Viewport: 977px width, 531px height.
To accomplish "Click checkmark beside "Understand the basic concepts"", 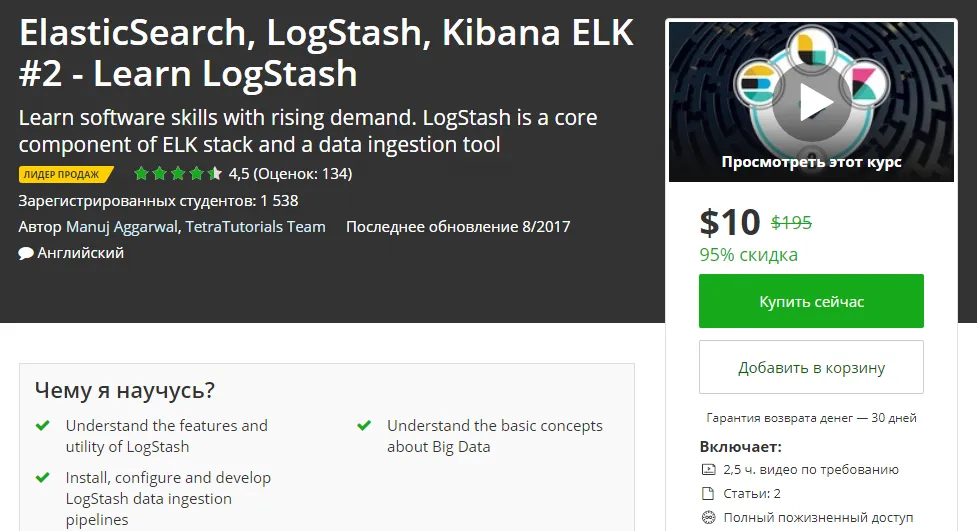I will (x=364, y=426).
